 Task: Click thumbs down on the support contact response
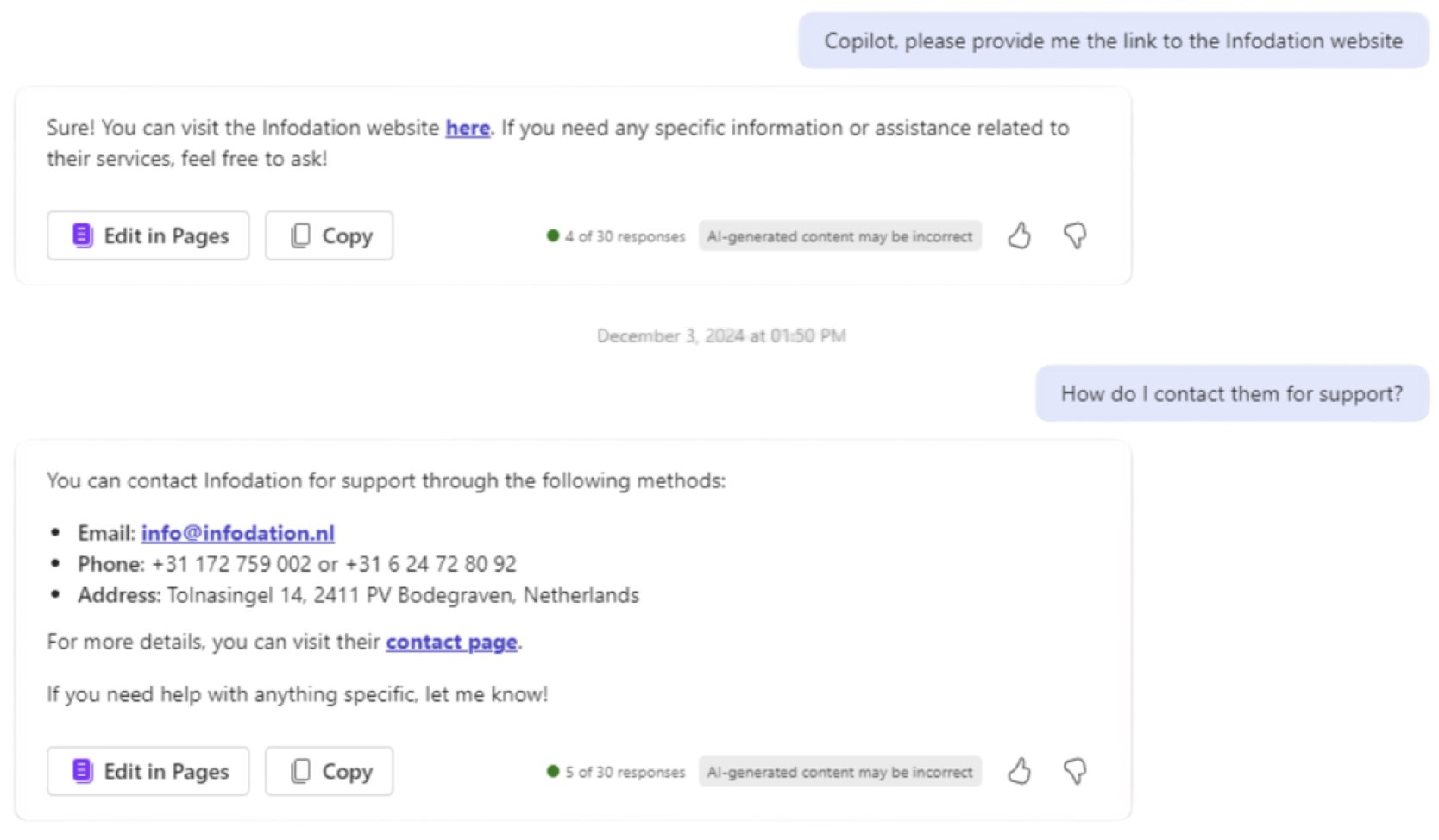point(1074,771)
